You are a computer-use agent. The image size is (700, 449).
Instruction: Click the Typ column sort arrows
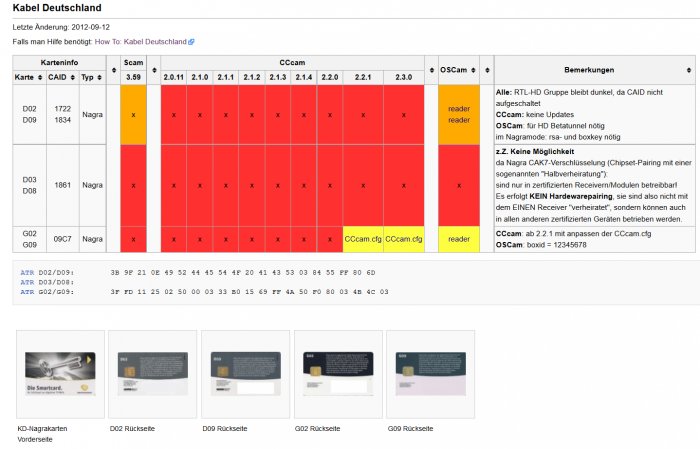click(100, 78)
